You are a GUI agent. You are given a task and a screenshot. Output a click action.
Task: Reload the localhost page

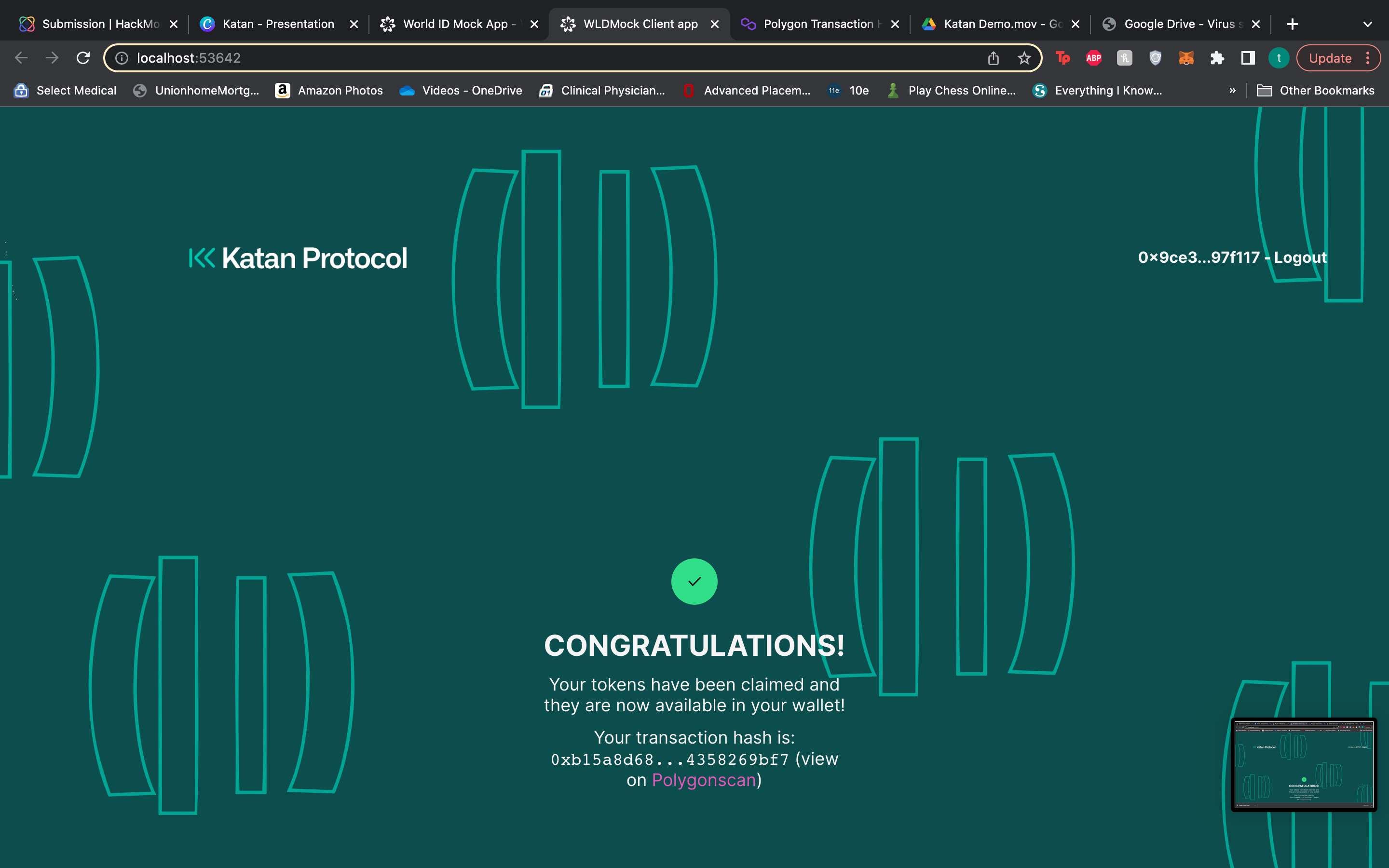(x=83, y=58)
